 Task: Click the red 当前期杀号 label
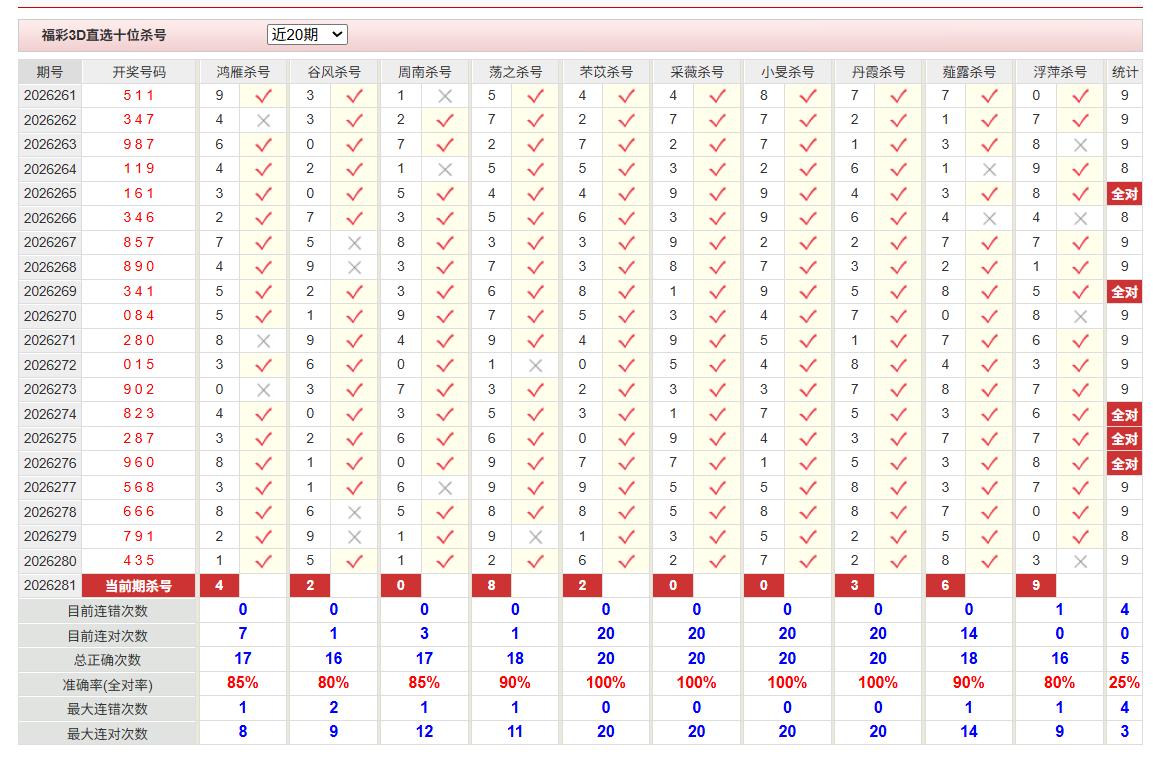[138, 586]
